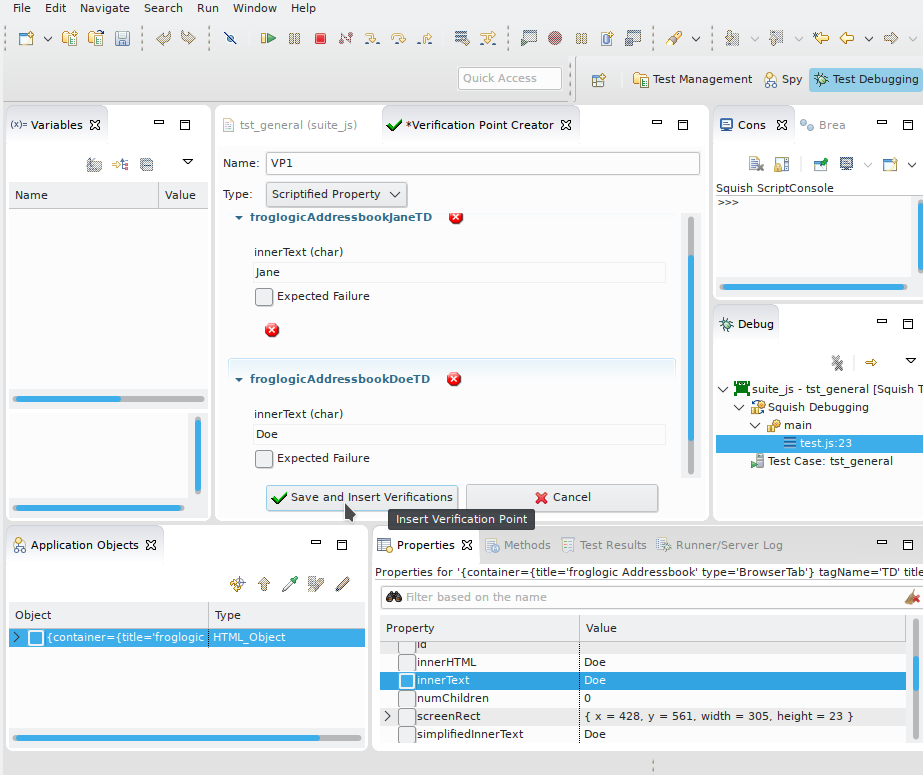This screenshot has height=775, width=923.
Task: Open the Navigate menu
Action: [104, 8]
